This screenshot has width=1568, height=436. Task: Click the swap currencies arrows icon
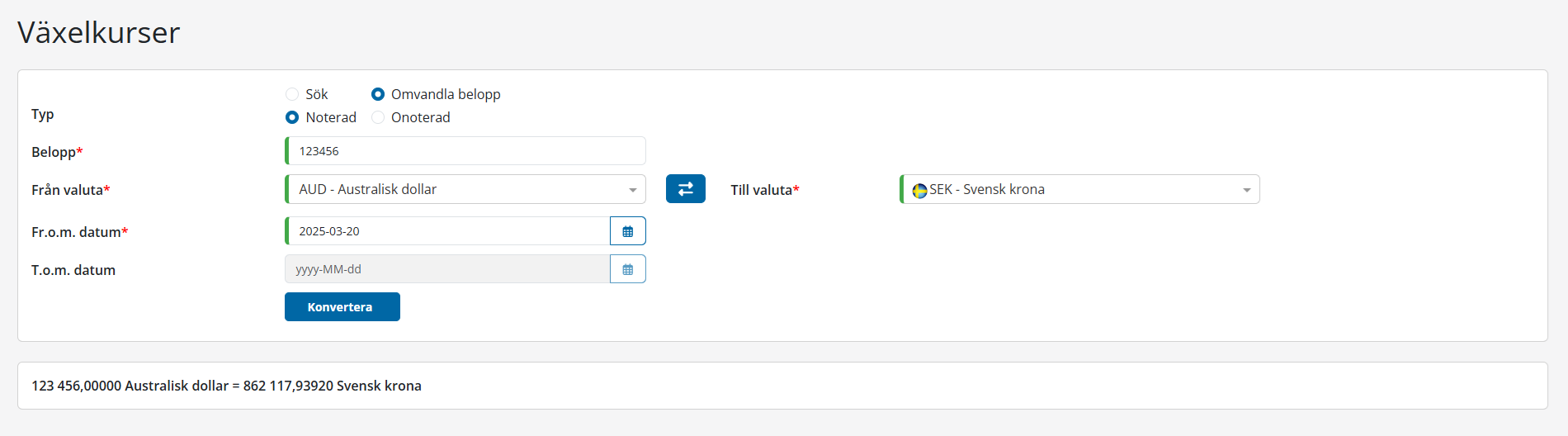[685, 189]
